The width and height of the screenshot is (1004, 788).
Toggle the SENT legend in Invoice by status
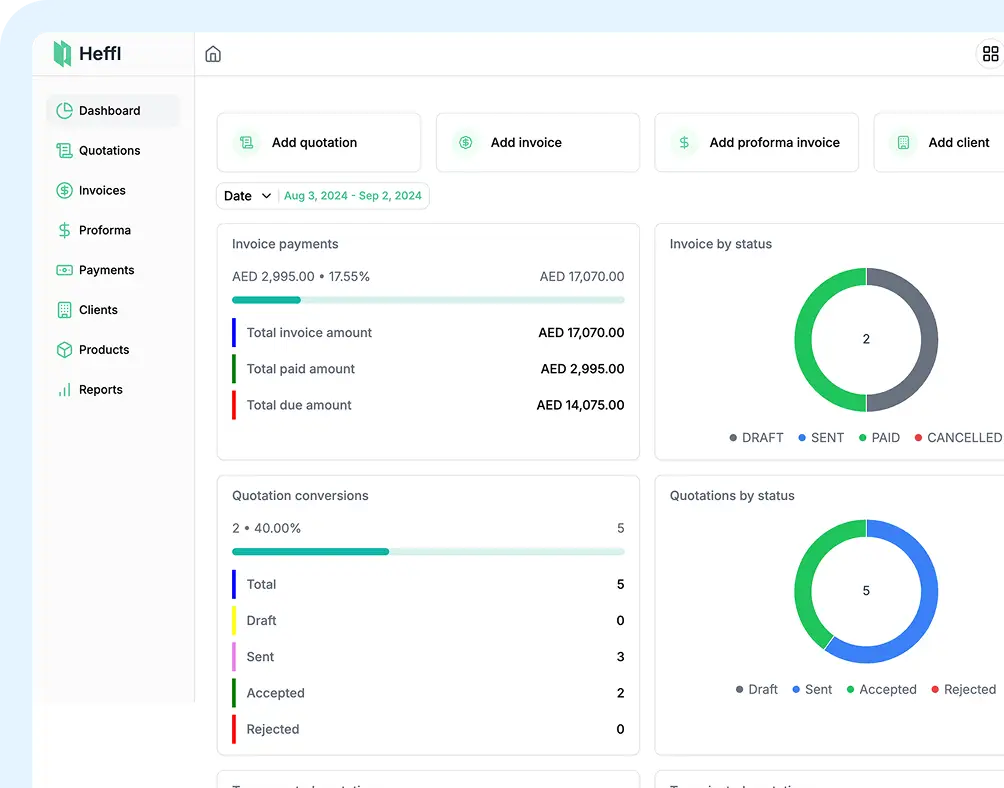(x=821, y=438)
